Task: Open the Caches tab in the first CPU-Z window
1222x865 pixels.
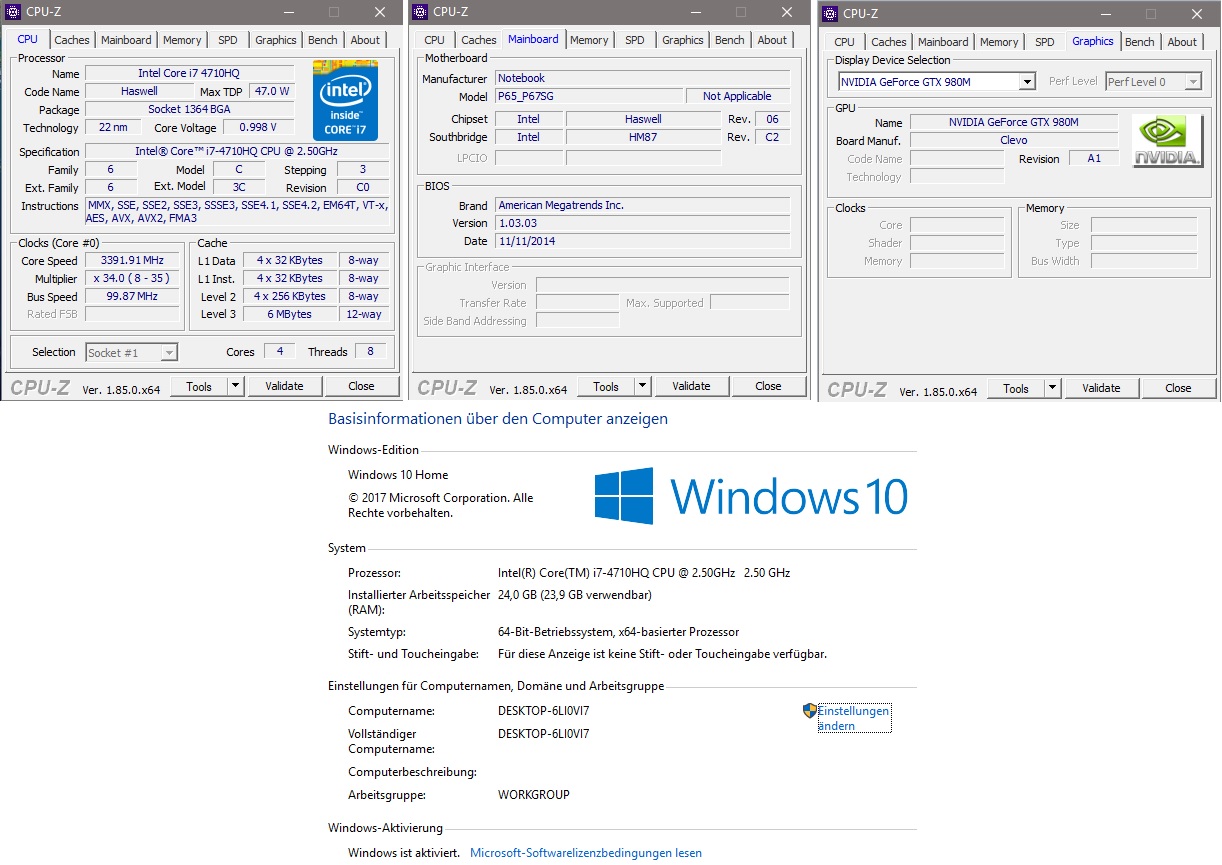Action: [x=72, y=40]
